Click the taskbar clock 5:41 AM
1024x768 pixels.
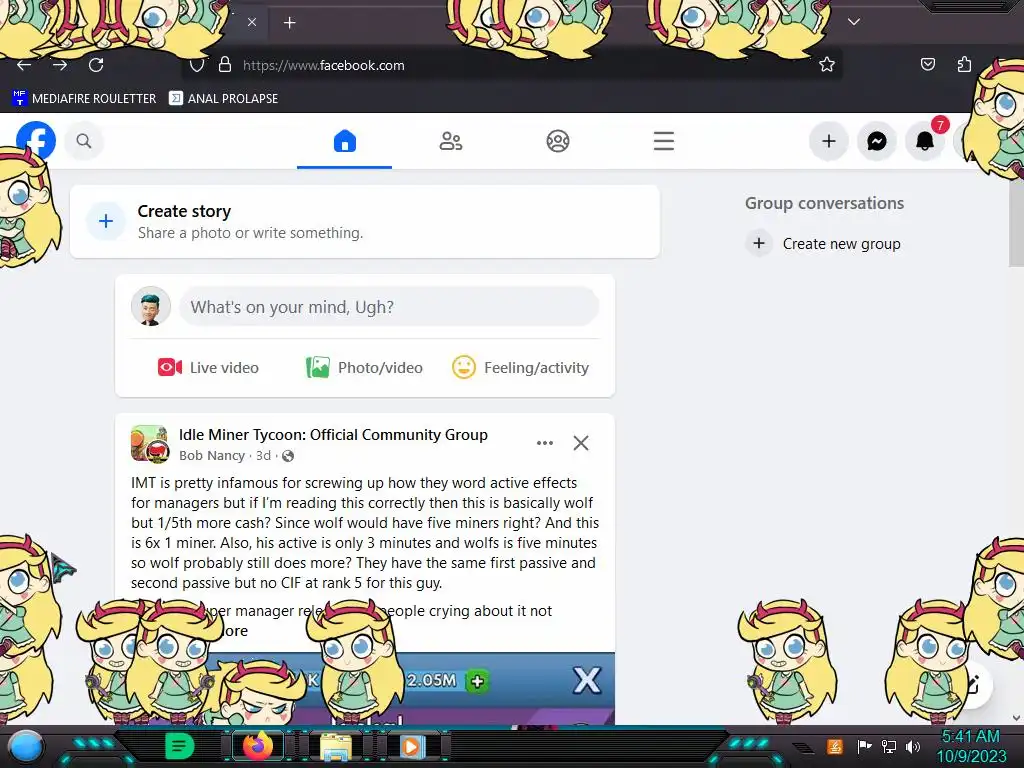click(x=970, y=737)
